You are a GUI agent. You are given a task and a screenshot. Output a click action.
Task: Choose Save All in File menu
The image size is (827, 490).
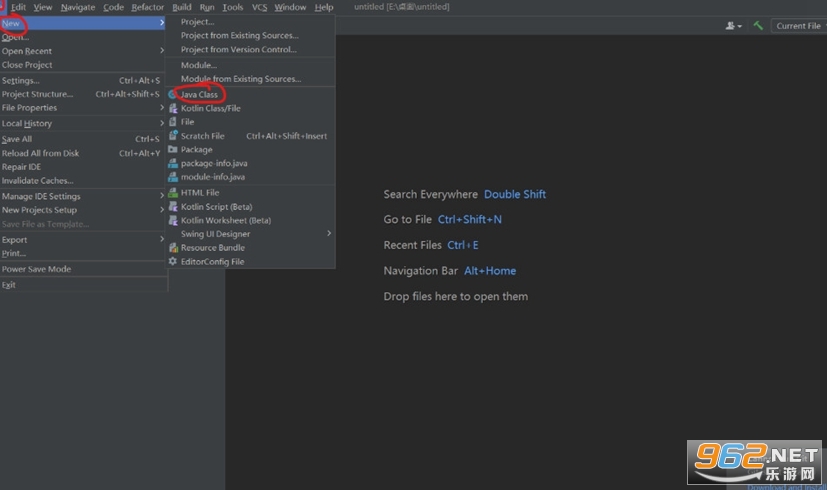coord(83,139)
